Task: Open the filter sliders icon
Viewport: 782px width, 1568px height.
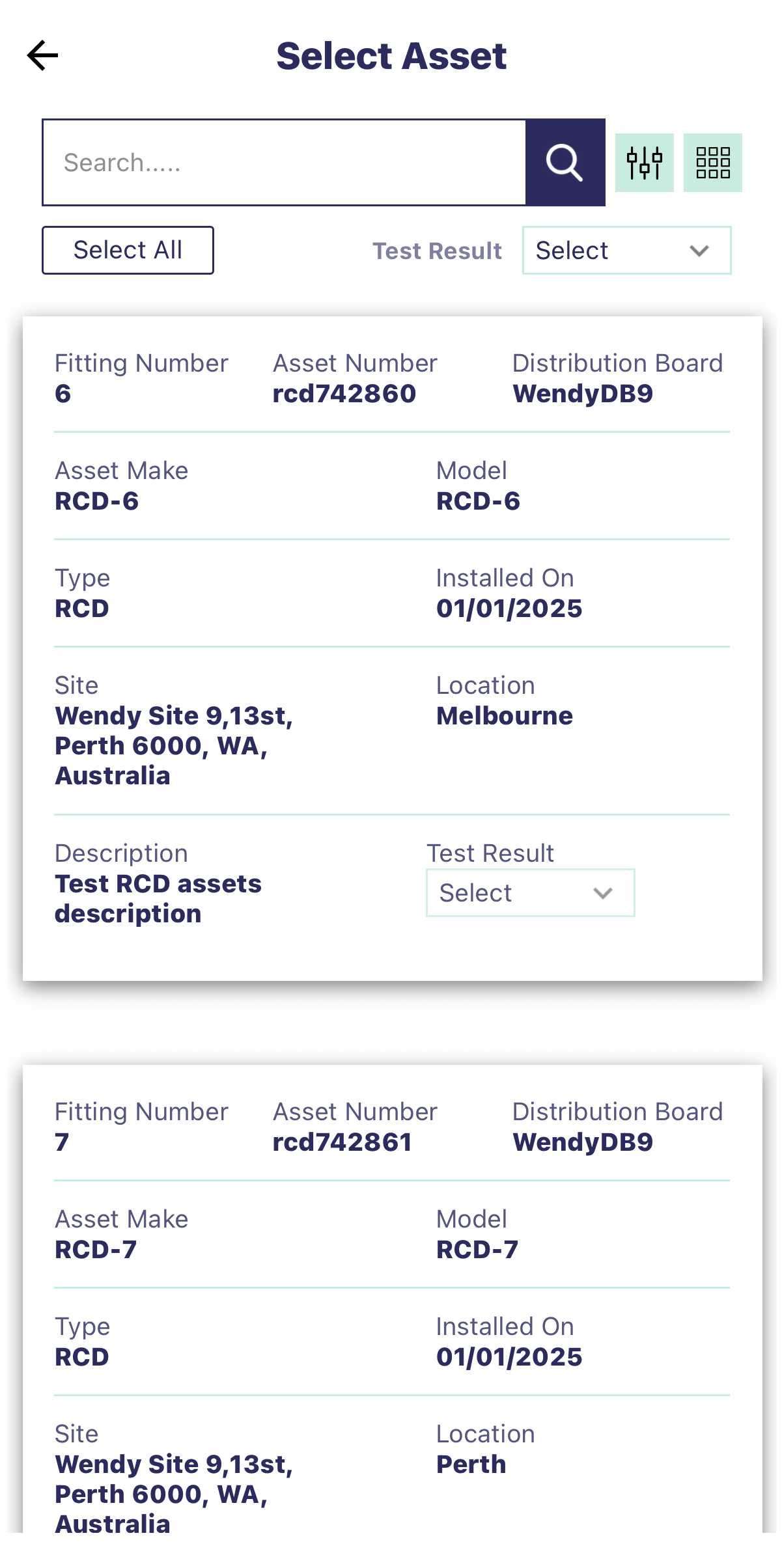Action: click(x=644, y=163)
